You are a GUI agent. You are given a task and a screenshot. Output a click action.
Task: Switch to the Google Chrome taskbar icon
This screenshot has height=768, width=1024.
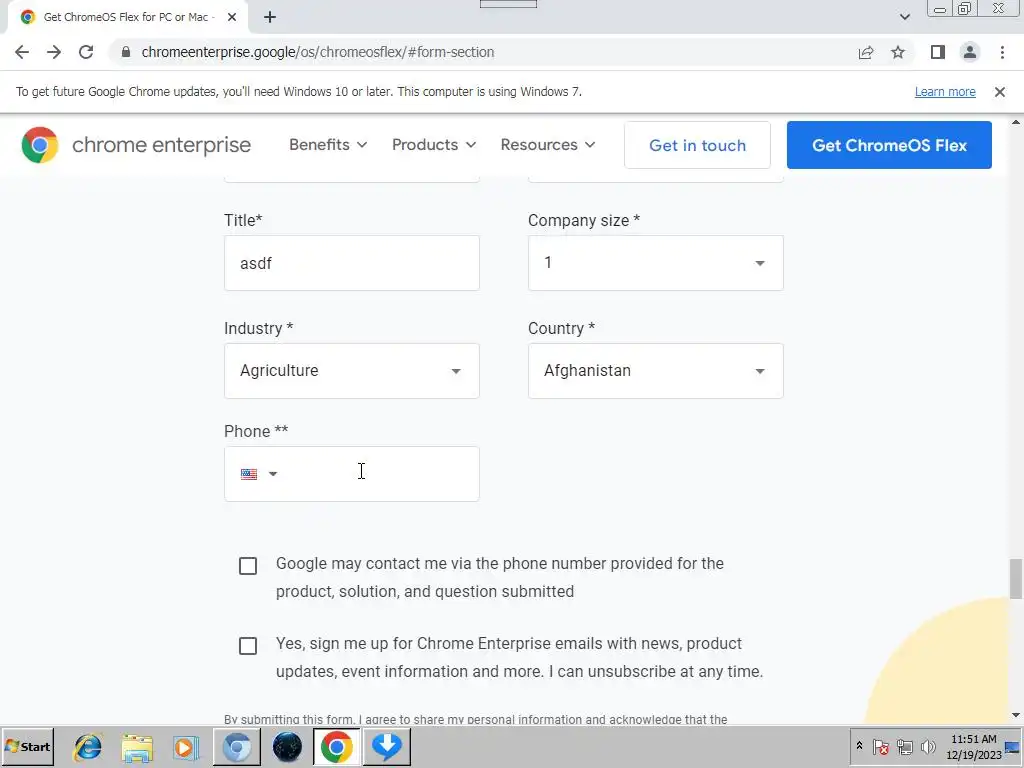pyautogui.click(x=336, y=747)
